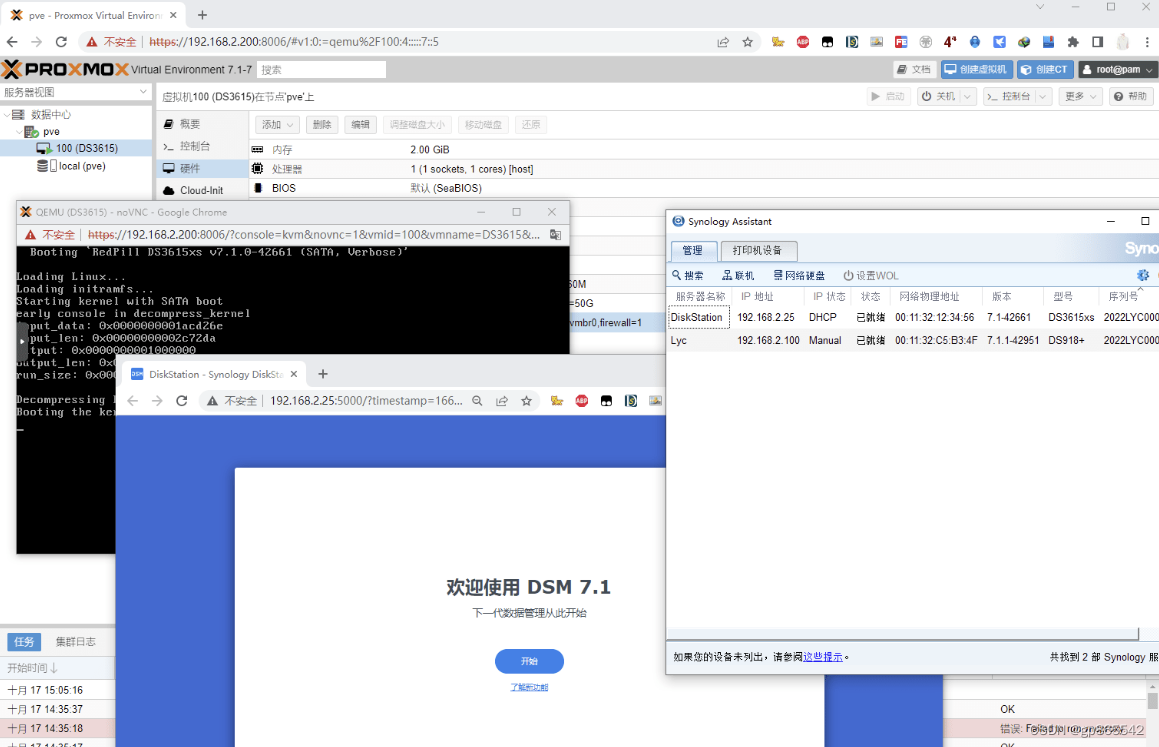Click the Proxmox search field
The width and height of the screenshot is (1159, 747).
[x=321, y=69]
